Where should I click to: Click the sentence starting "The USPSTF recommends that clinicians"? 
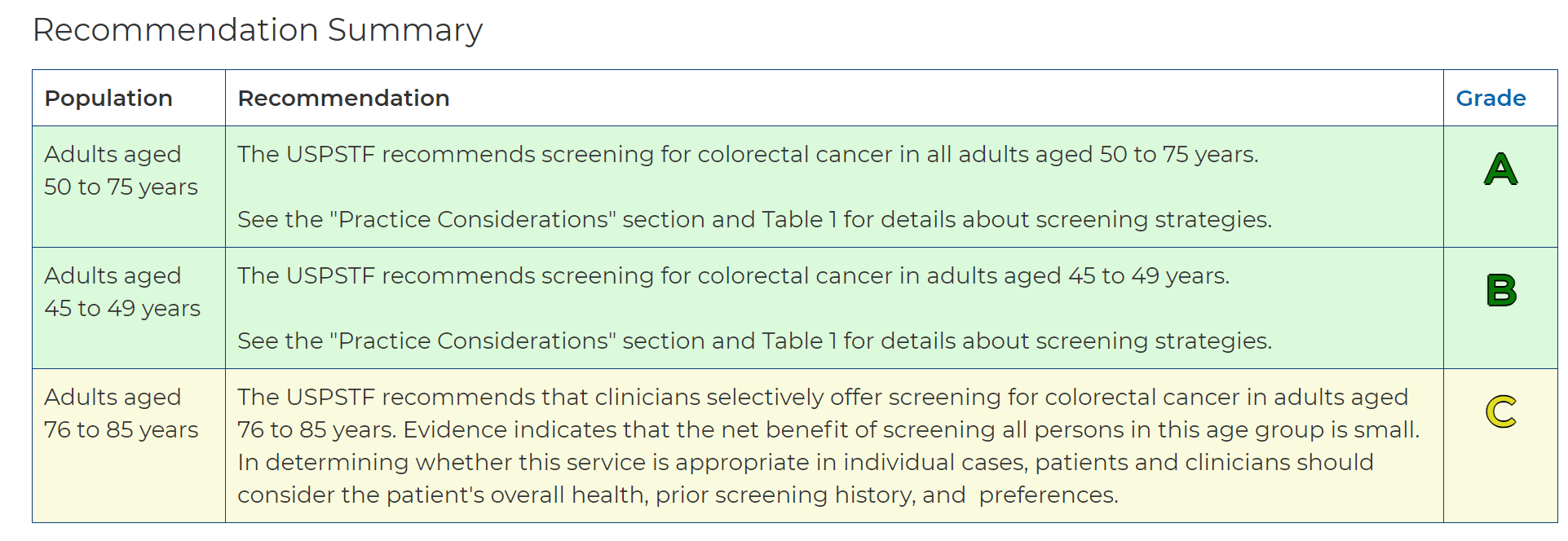[822, 397]
